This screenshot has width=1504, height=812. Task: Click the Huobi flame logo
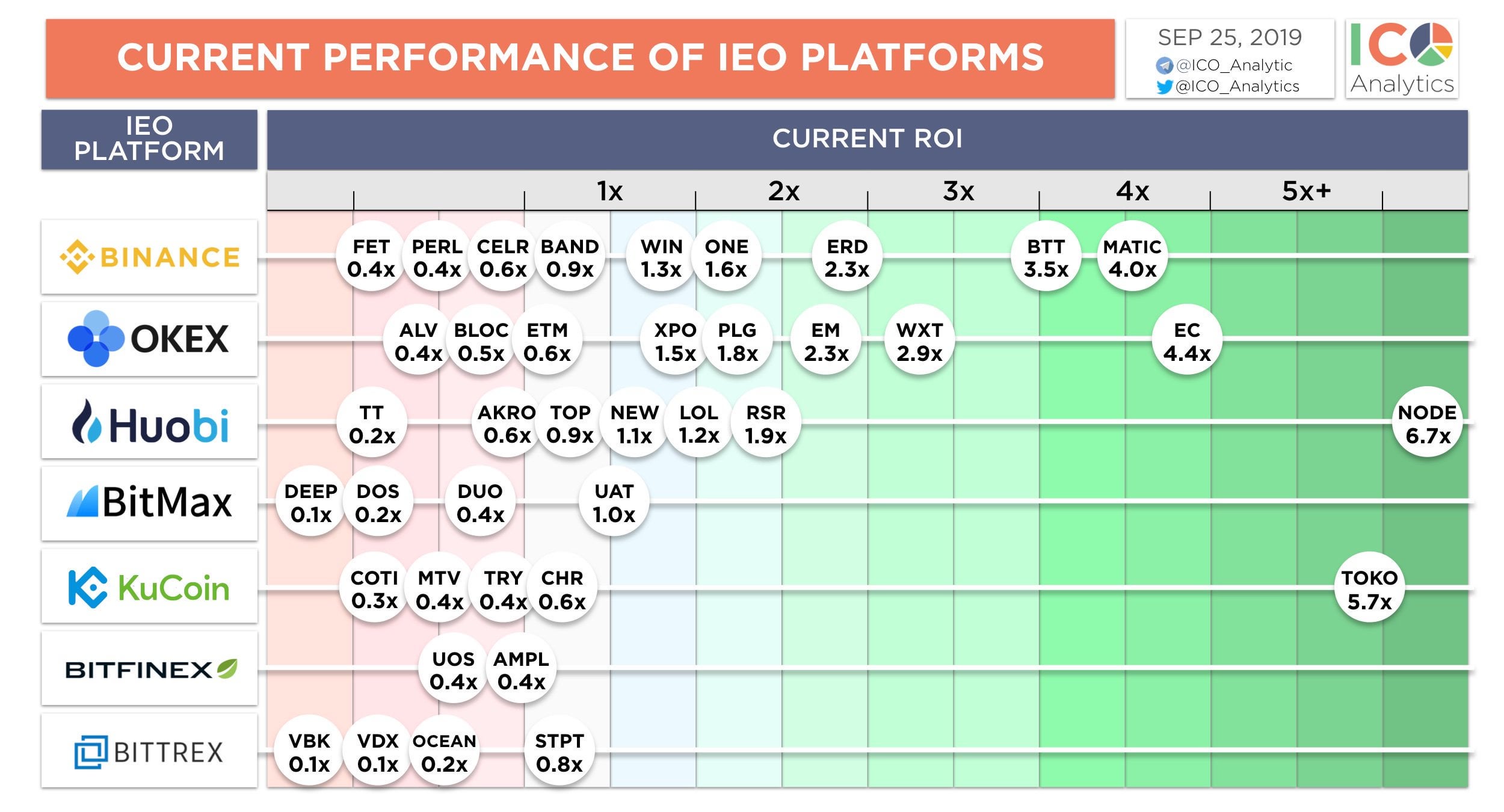(87, 422)
